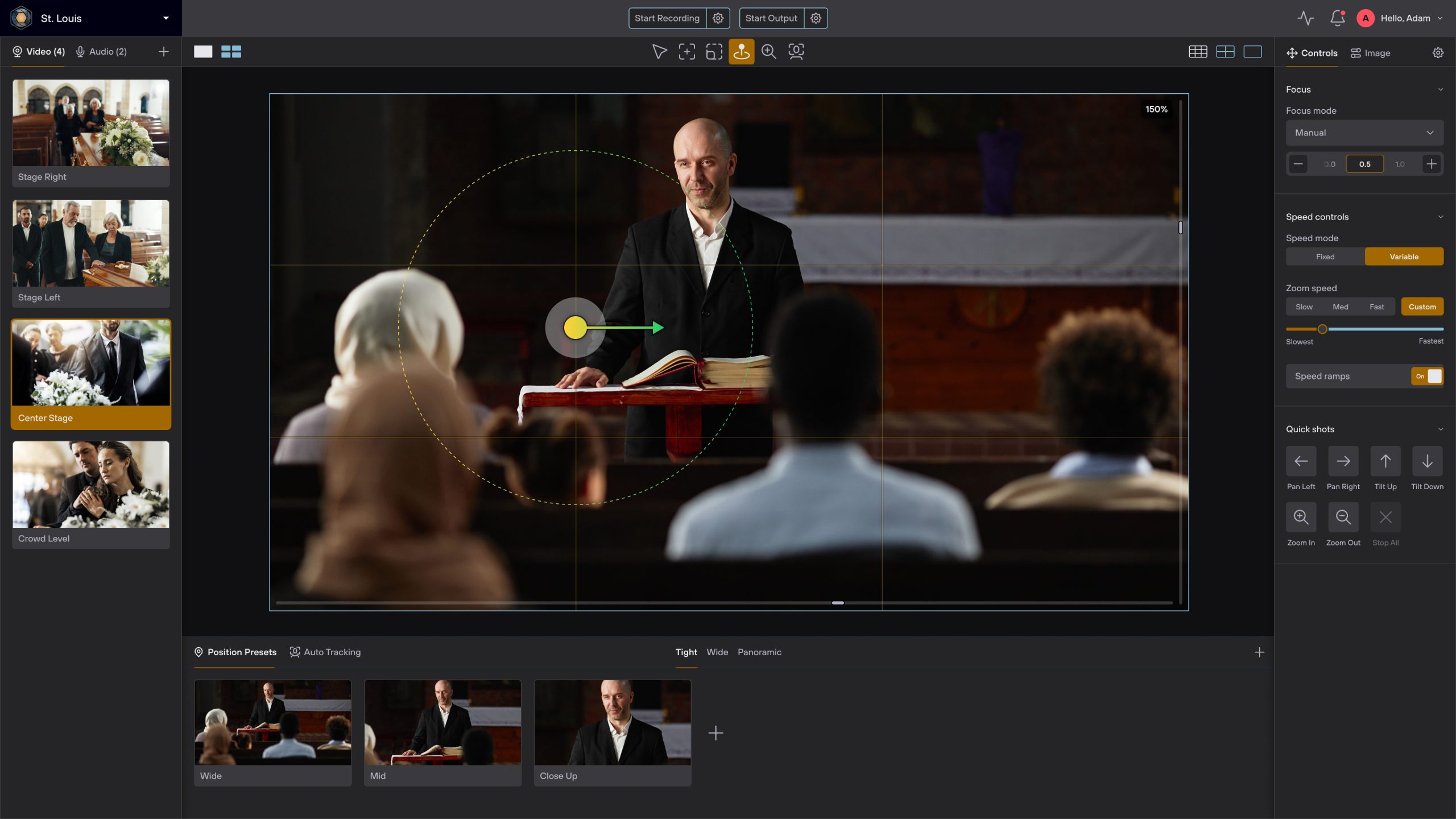Select the zoom magnifier tool in toolbar
This screenshot has height=819, width=1456.
pos(768,52)
